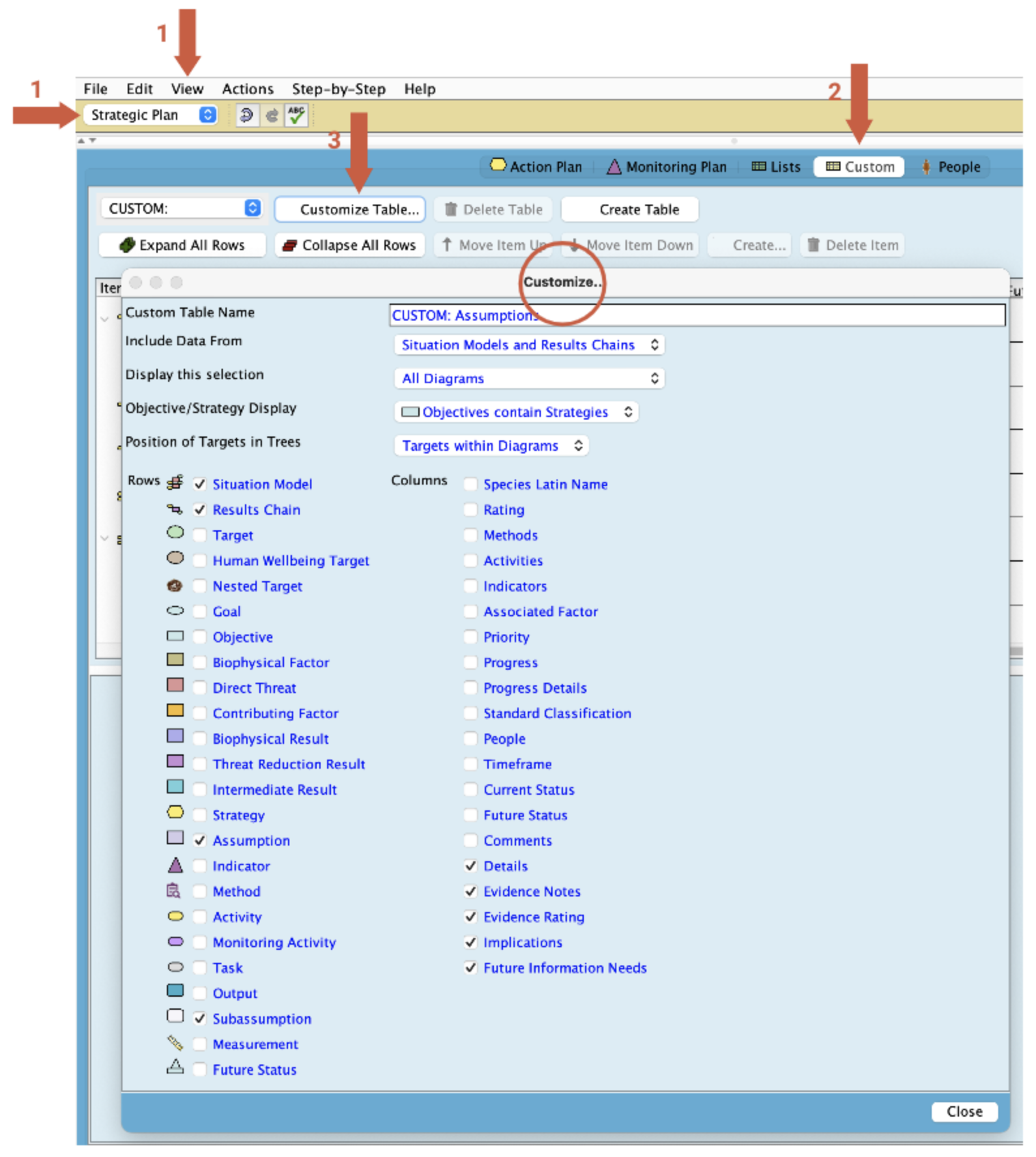The image size is (1036, 1157).
Task: Open the Strategic Plan view dropdown
Action: click(152, 115)
